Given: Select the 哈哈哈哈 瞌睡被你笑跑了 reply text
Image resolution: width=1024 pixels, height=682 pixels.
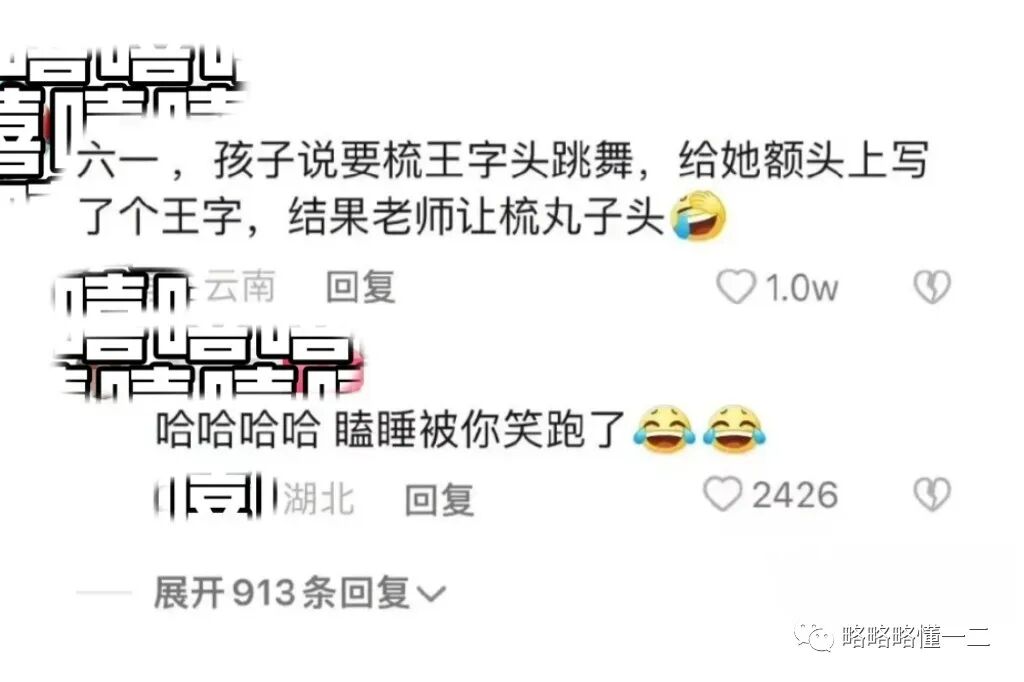Looking at the screenshot, I should pos(391,429).
